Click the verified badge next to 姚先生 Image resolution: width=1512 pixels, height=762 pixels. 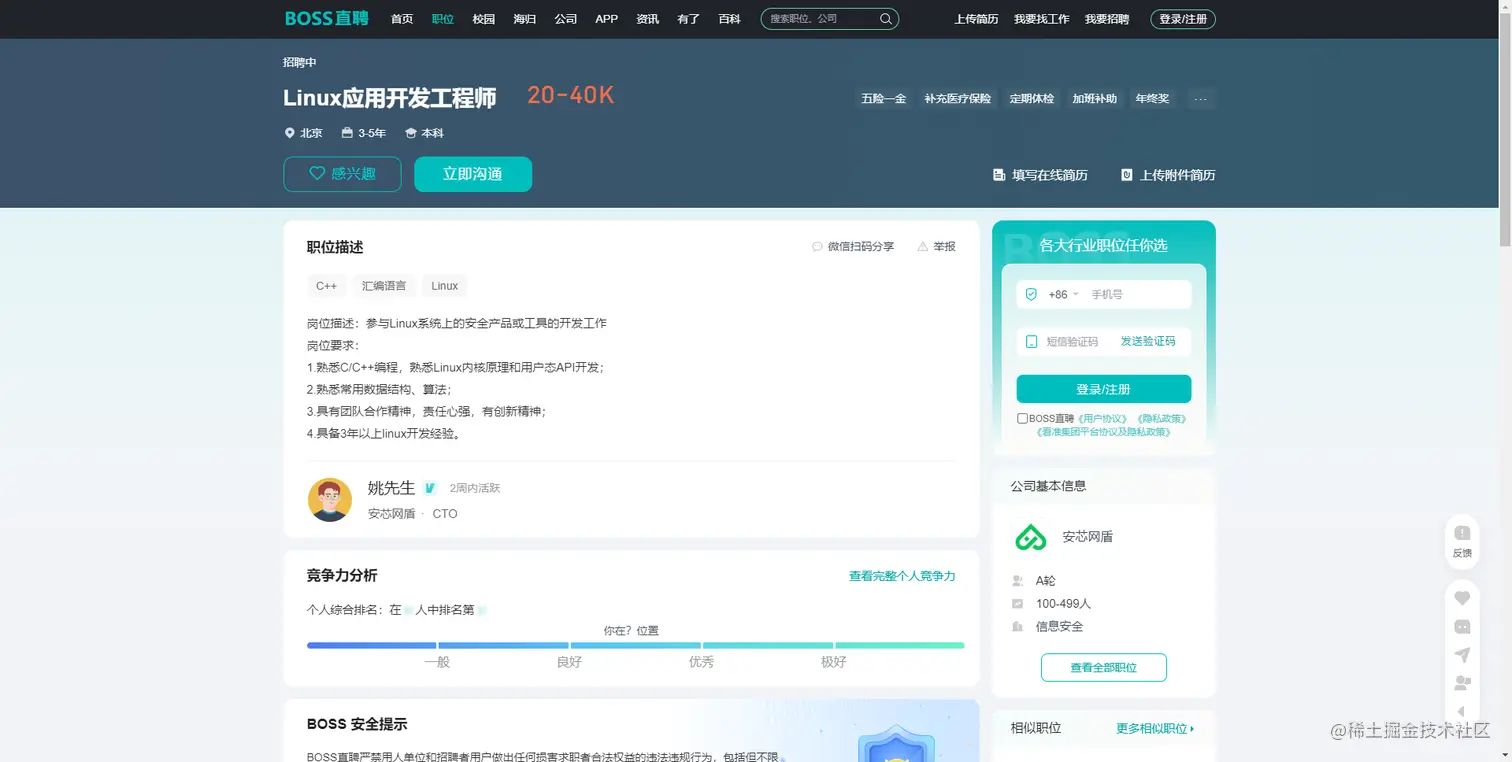coord(430,488)
